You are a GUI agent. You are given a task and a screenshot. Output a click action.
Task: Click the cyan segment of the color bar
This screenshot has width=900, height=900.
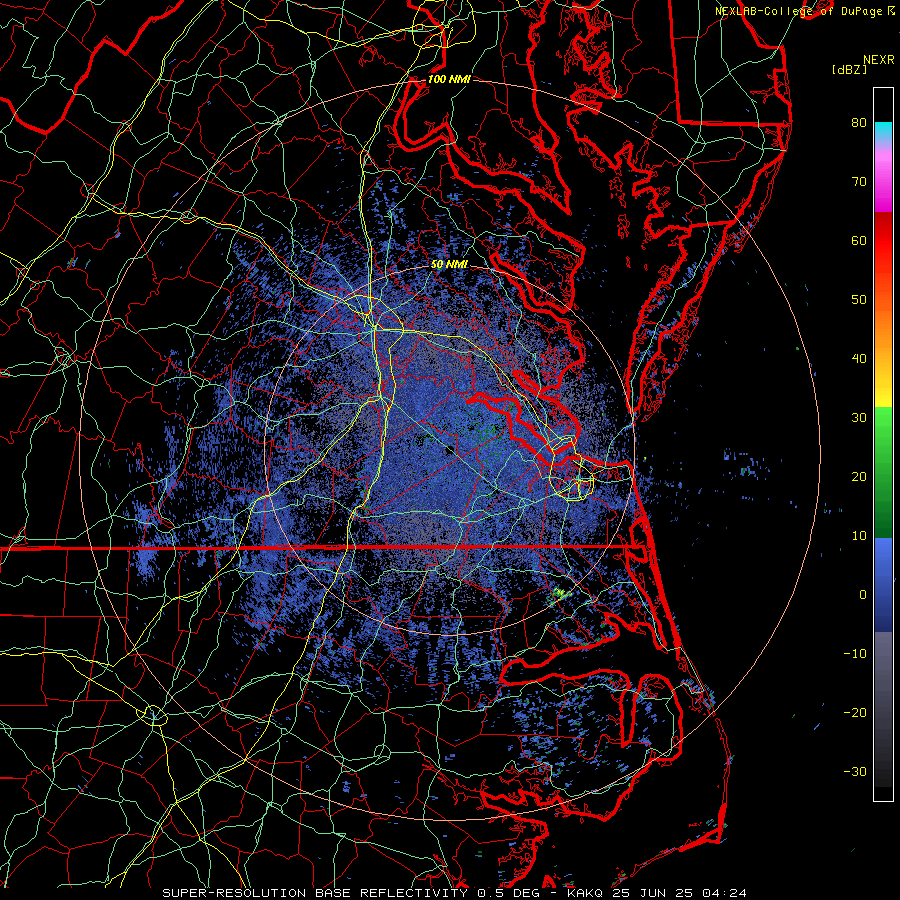click(883, 131)
